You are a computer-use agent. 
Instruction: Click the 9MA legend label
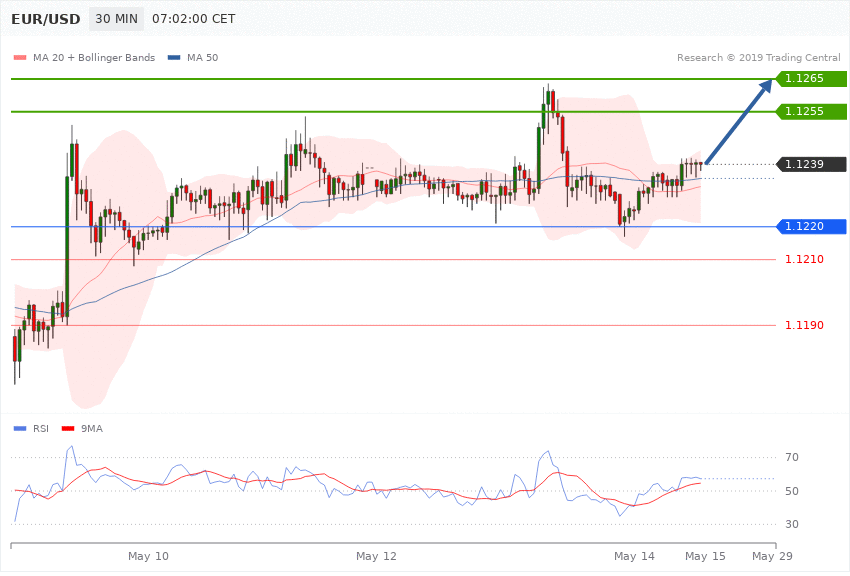click(92, 429)
